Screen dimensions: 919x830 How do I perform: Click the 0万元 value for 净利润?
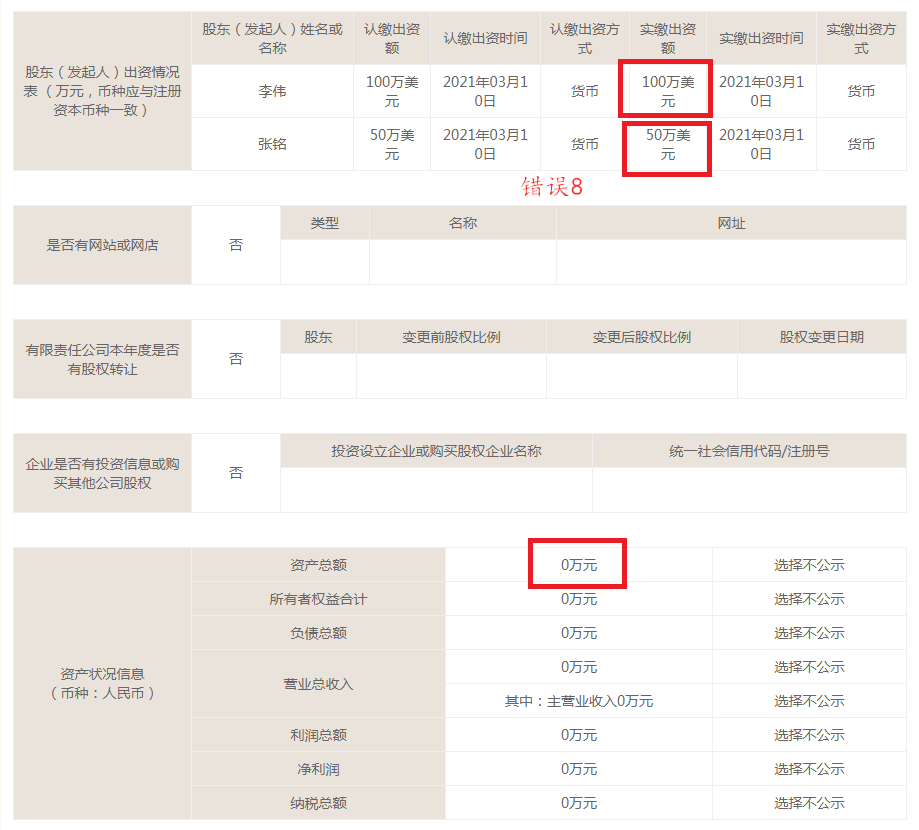coord(578,769)
